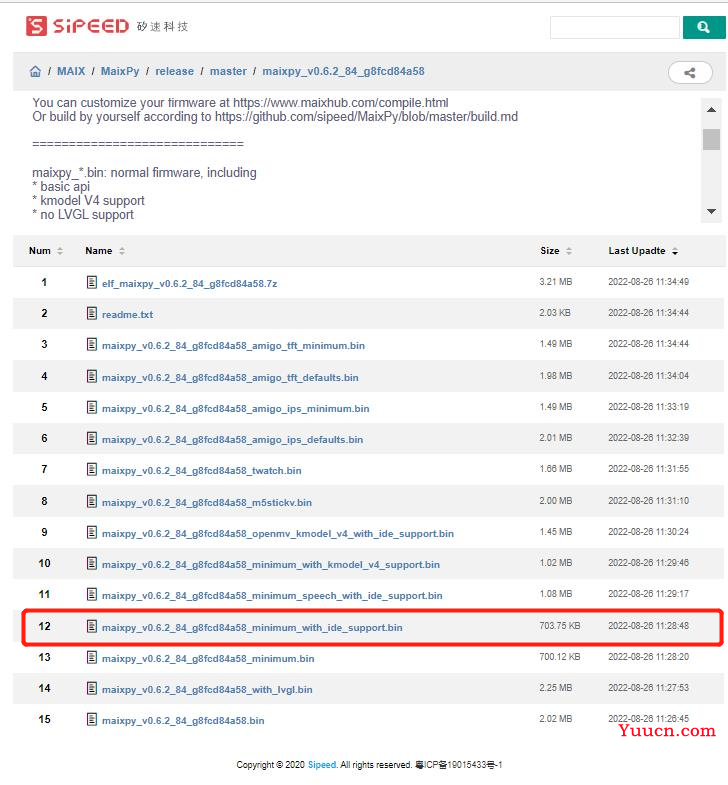
Task: Download amigo_tft_defaults.bin firmware
Action: pyautogui.click(x=230, y=377)
